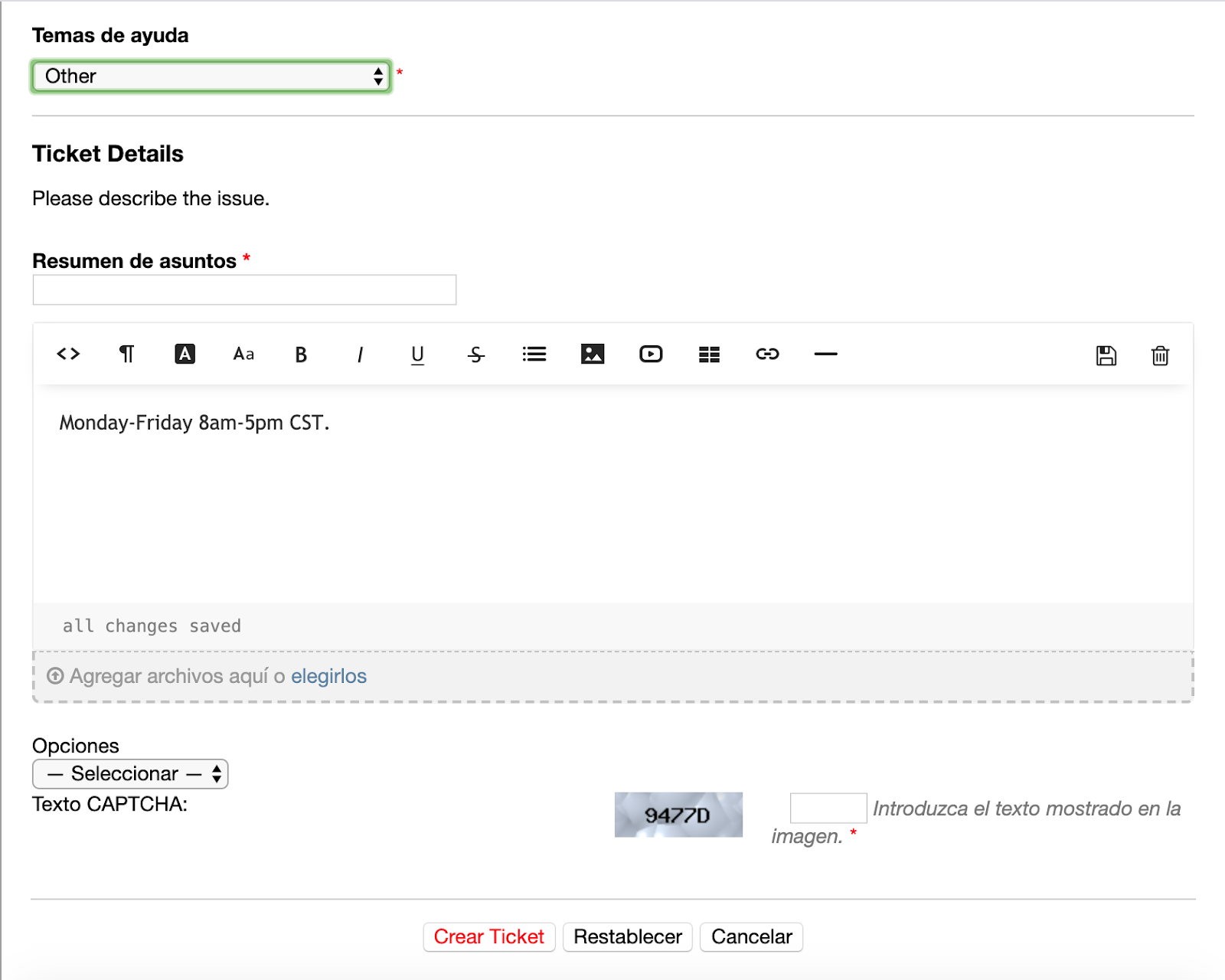Apply italic formatting
Viewport: 1225px width, 980px height.
point(359,354)
